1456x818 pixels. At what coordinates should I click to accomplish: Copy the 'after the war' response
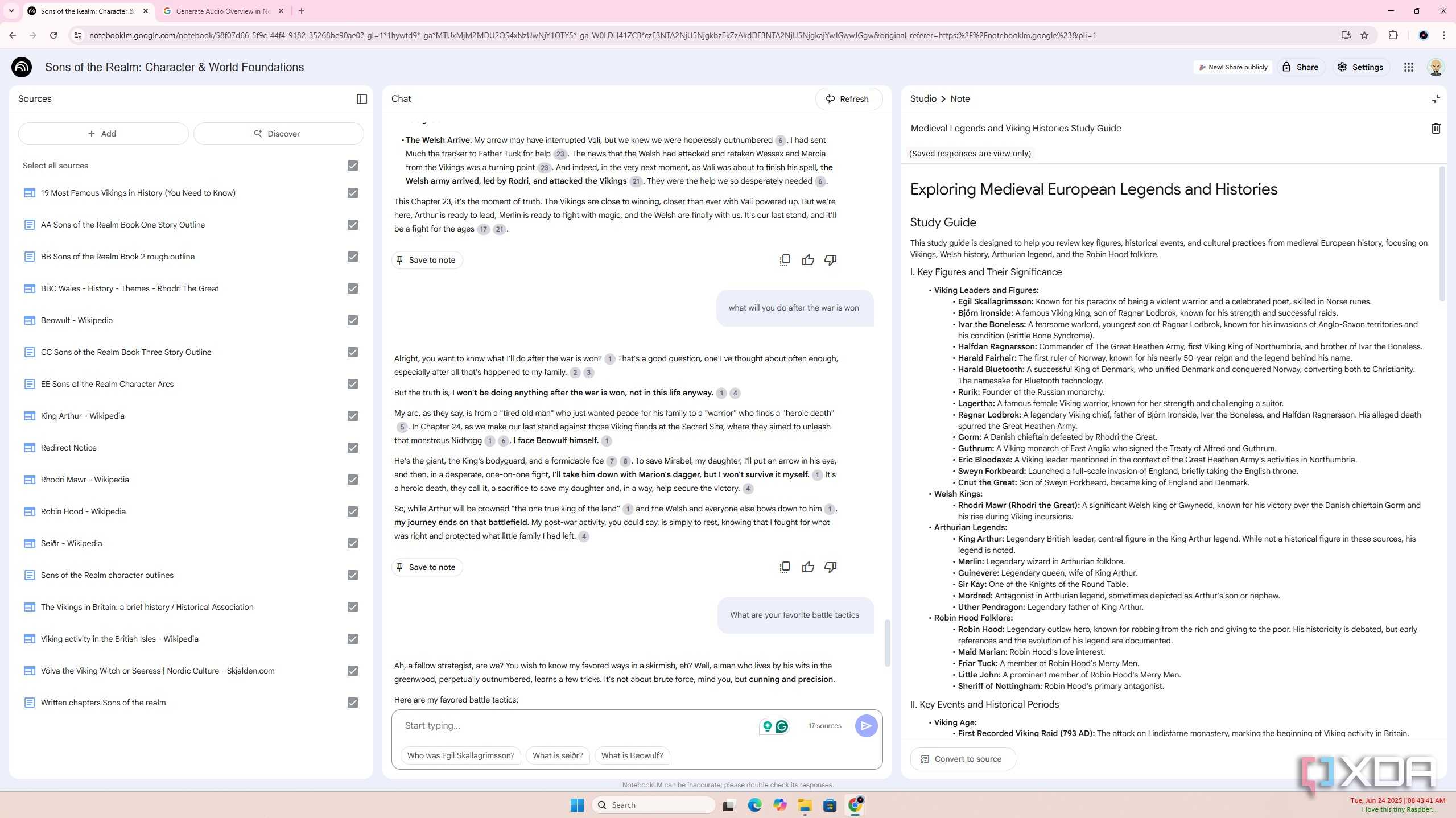(785, 567)
